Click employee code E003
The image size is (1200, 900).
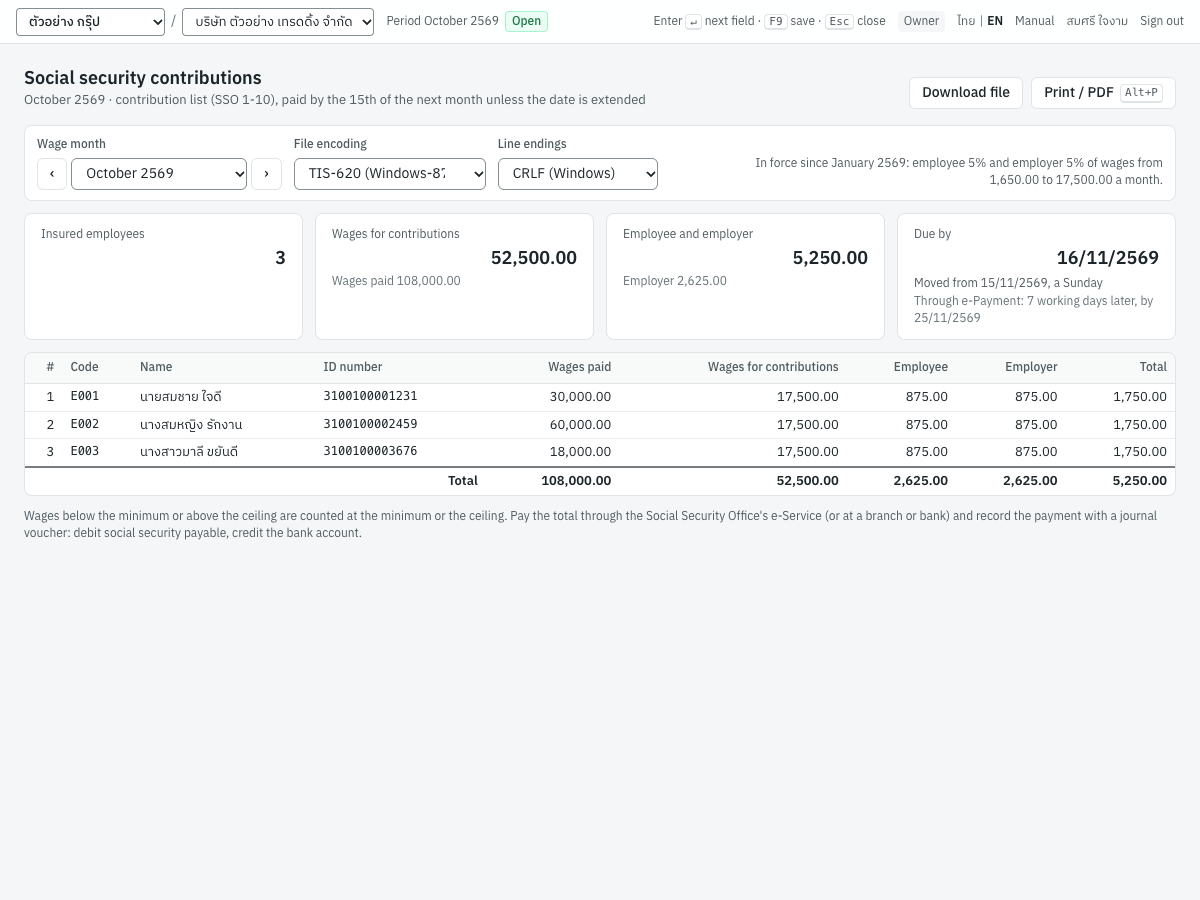(85, 452)
